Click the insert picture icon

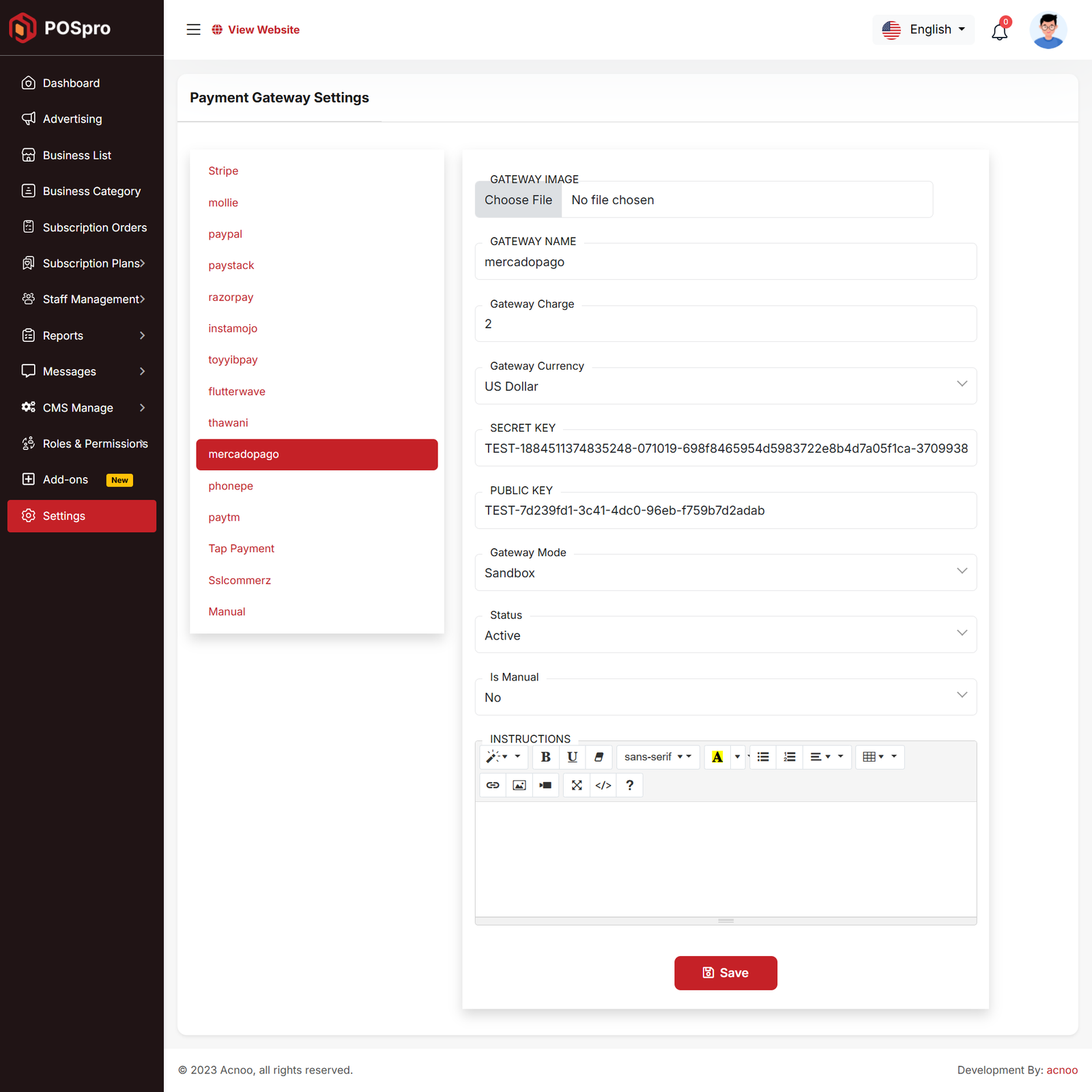pos(519,785)
